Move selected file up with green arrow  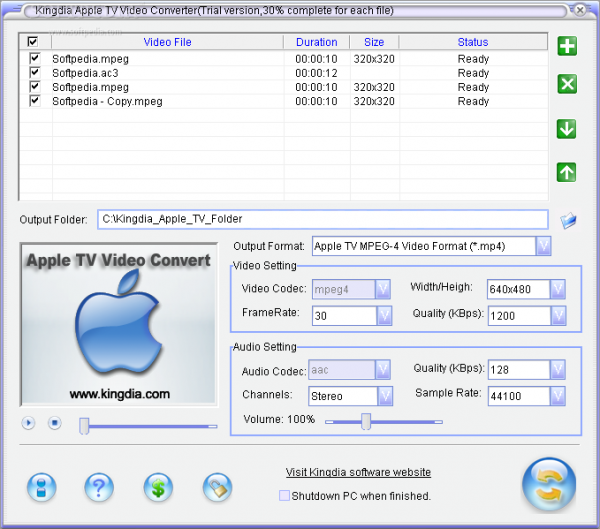[x=567, y=172]
